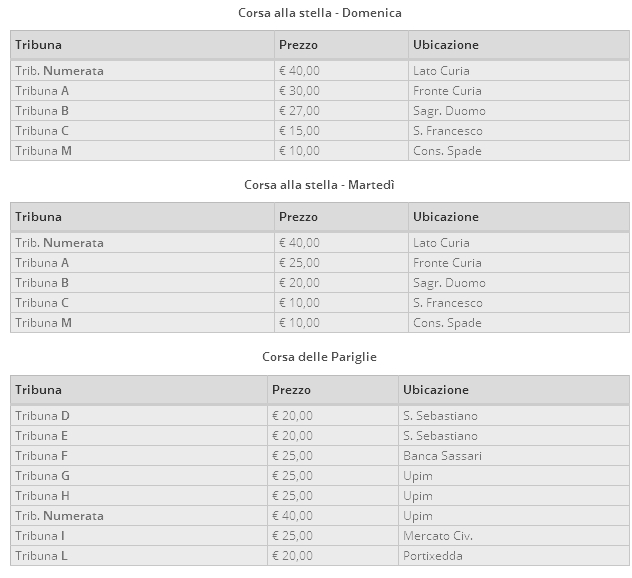Click the Tribuna L cell
The width and height of the screenshot is (632, 578).
click(x=41, y=556)
